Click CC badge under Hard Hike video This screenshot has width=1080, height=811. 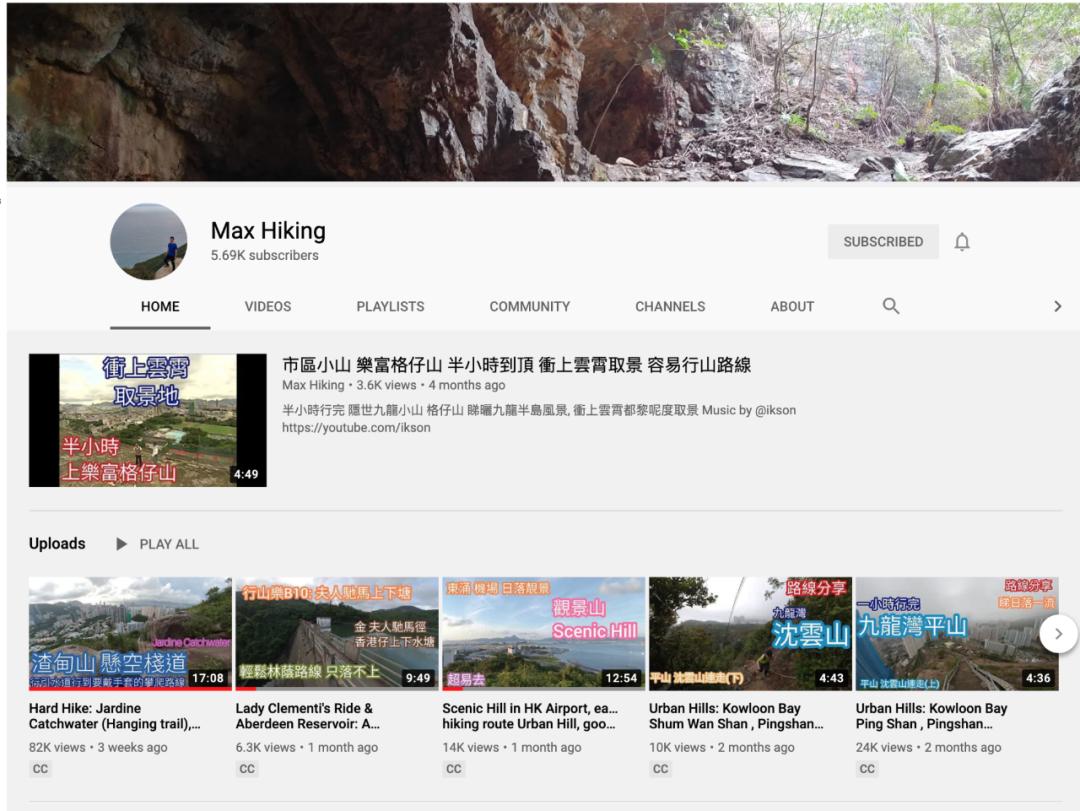point(40,769)
